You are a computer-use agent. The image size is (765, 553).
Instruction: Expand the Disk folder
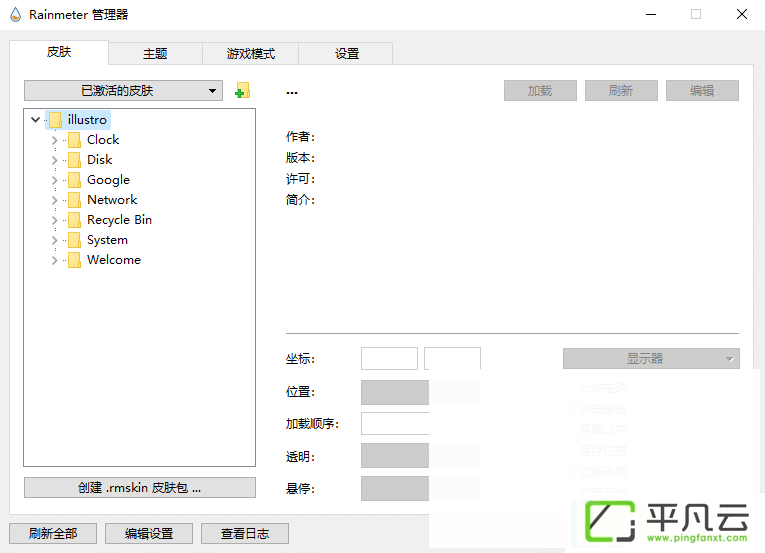coord(54,160)
